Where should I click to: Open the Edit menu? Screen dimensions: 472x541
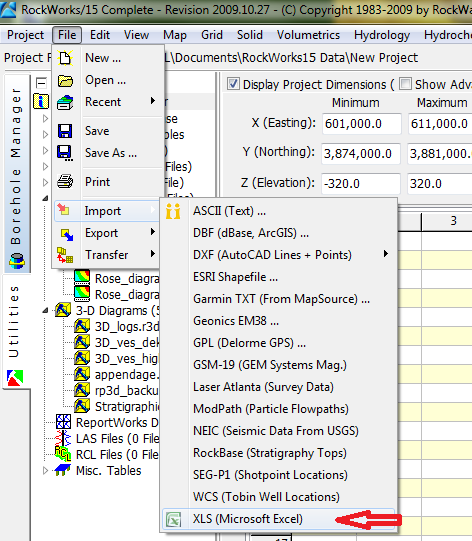pos(100,35)
